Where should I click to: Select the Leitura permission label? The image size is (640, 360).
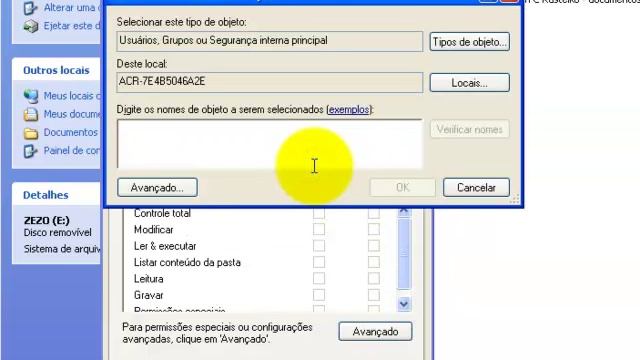coord(149,279)
